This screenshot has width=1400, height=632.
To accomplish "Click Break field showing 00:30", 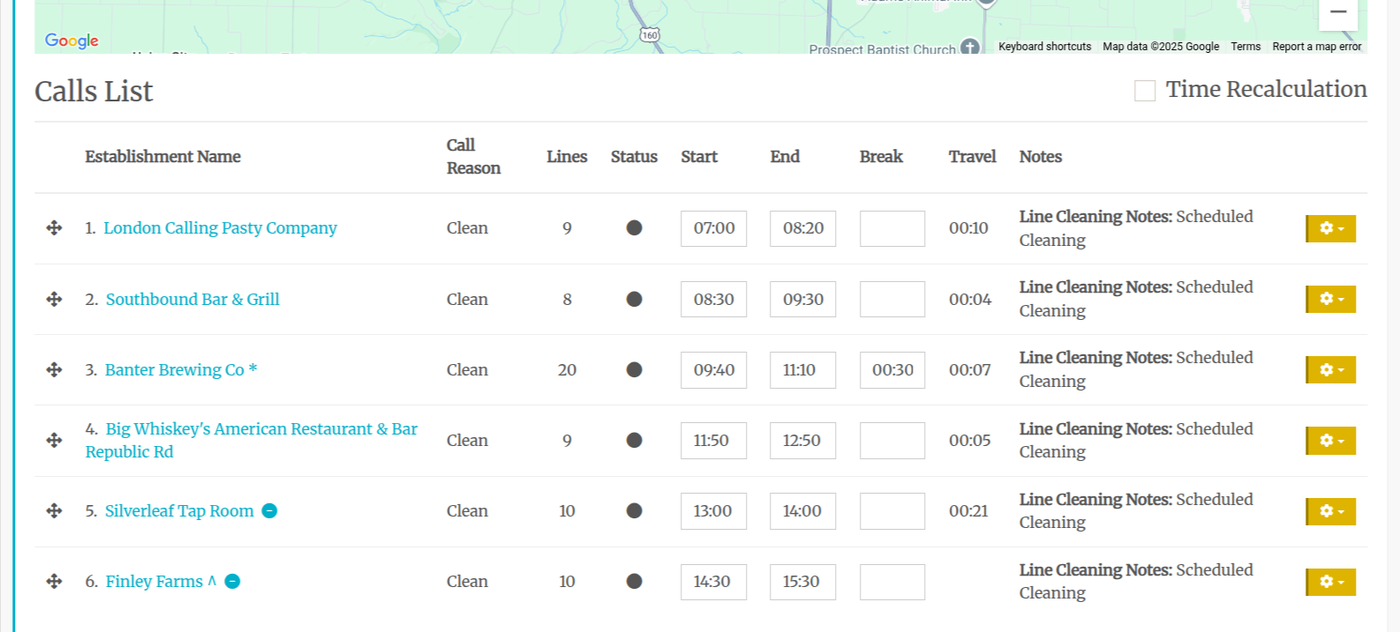I will tap(892, 370).
